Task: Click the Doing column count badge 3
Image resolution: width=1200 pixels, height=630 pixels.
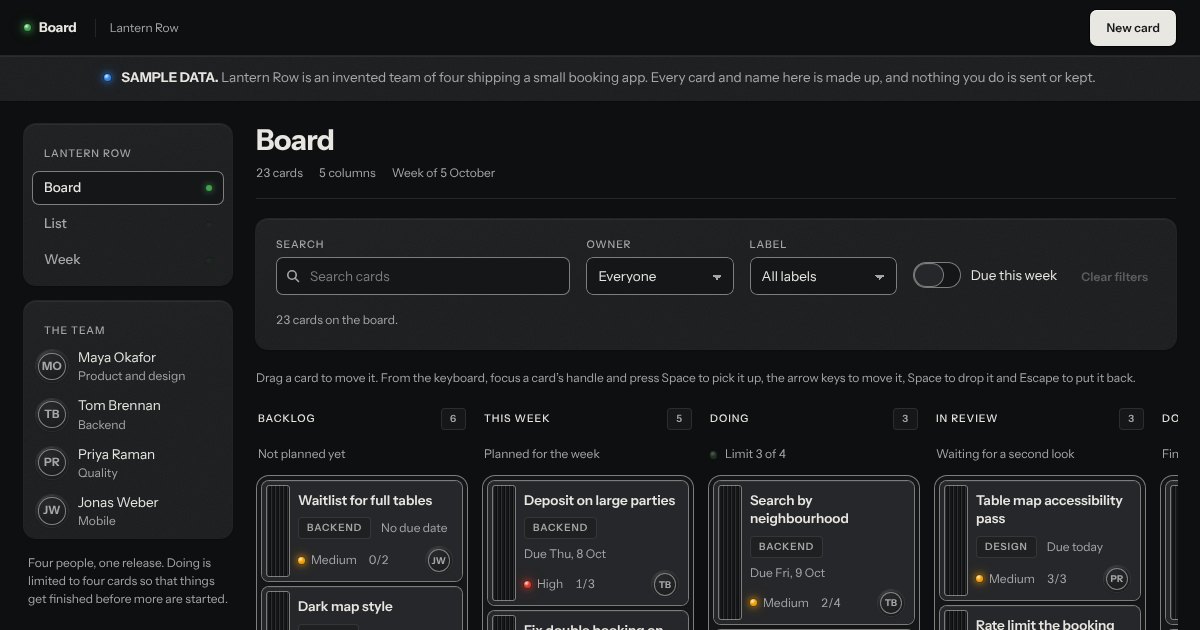Action: tap(905, 419)
